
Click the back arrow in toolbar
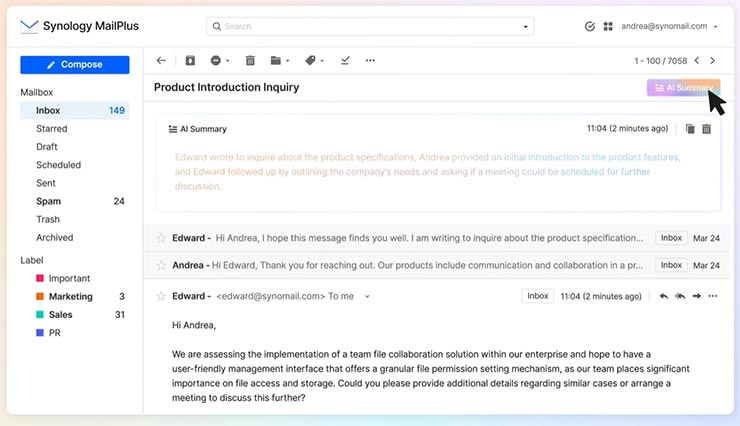click(x=161, y=60)
